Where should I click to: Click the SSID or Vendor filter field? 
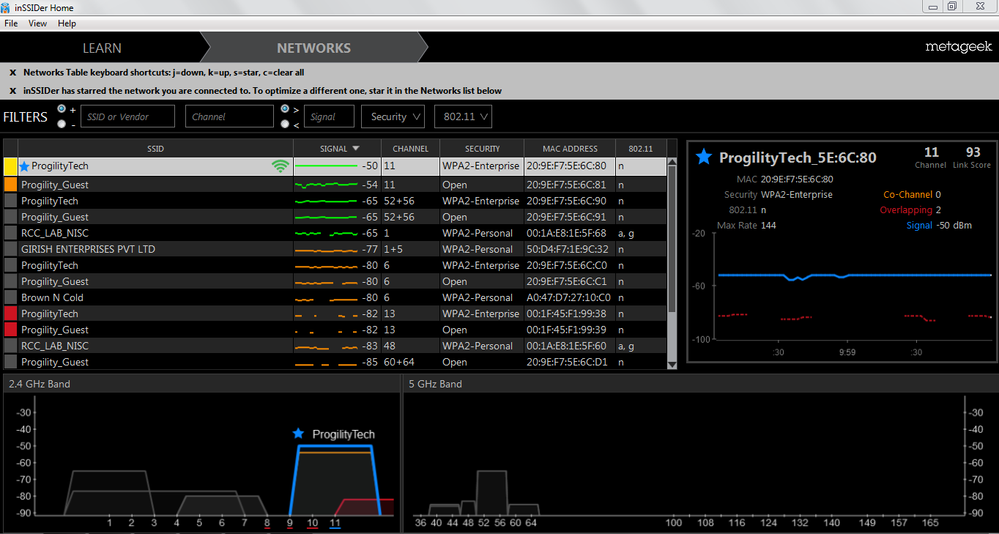[128, 117]
